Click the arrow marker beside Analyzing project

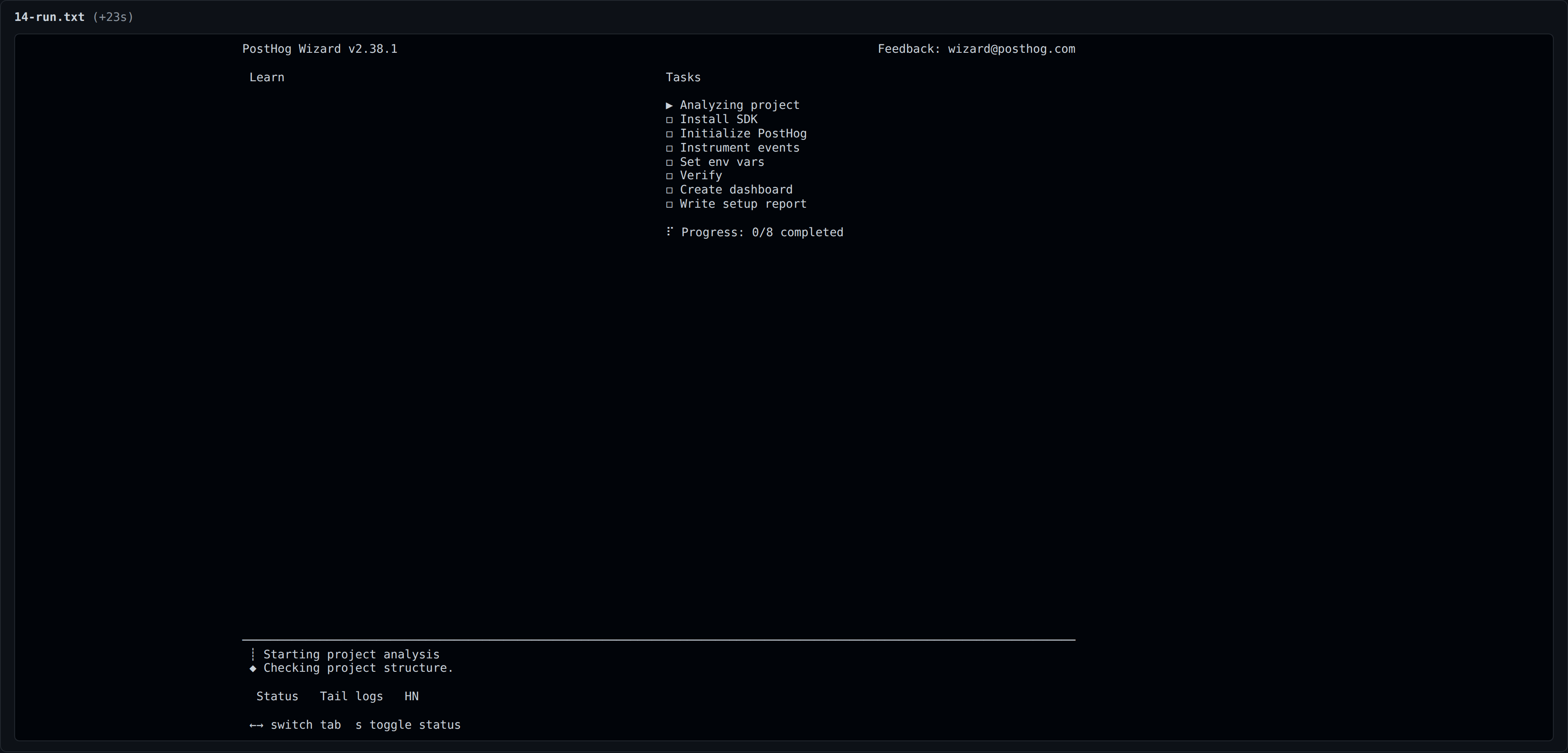[x=669, y=105]
